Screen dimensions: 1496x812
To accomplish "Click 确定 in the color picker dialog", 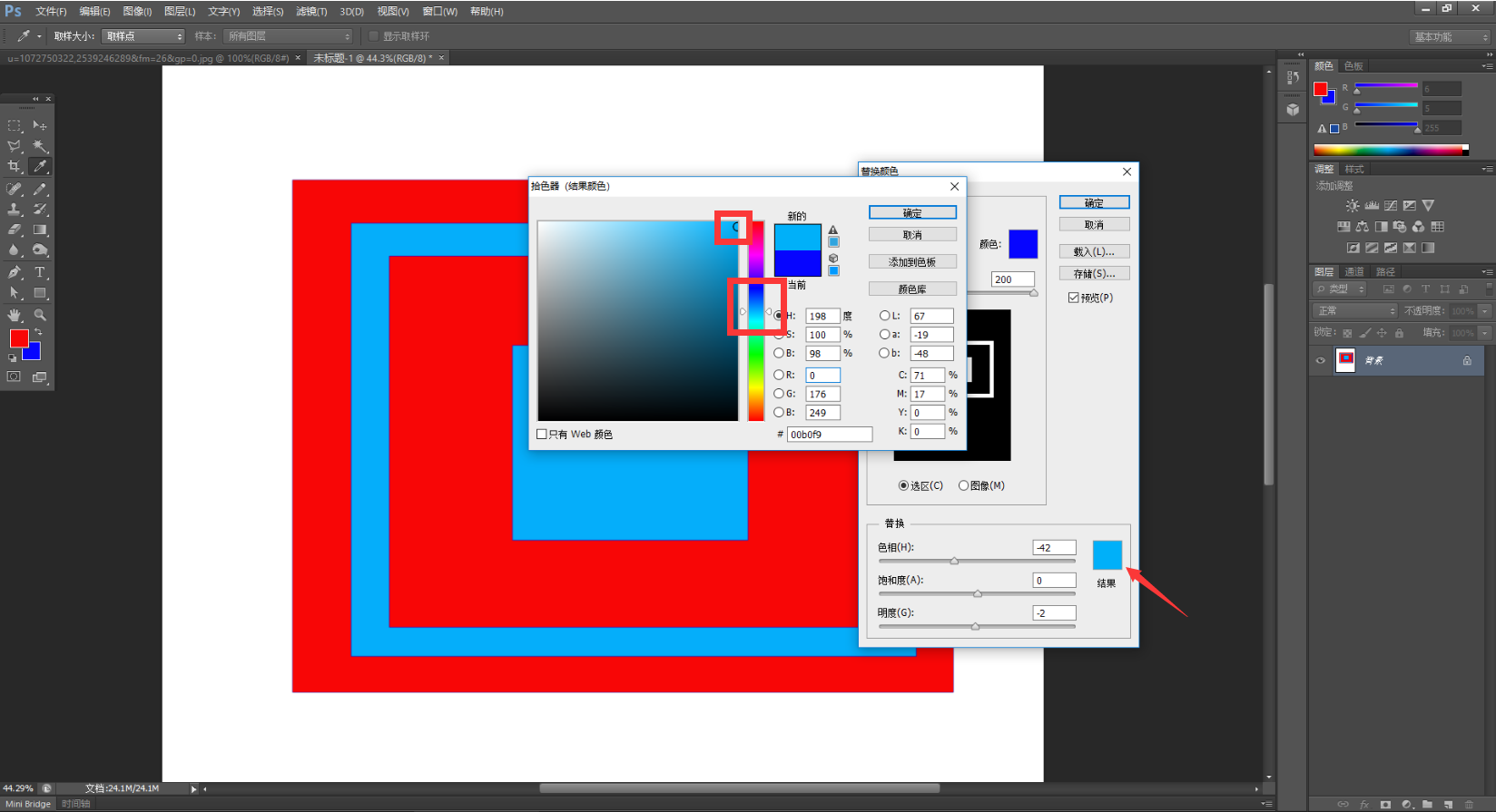I will (x=912, y=212).
